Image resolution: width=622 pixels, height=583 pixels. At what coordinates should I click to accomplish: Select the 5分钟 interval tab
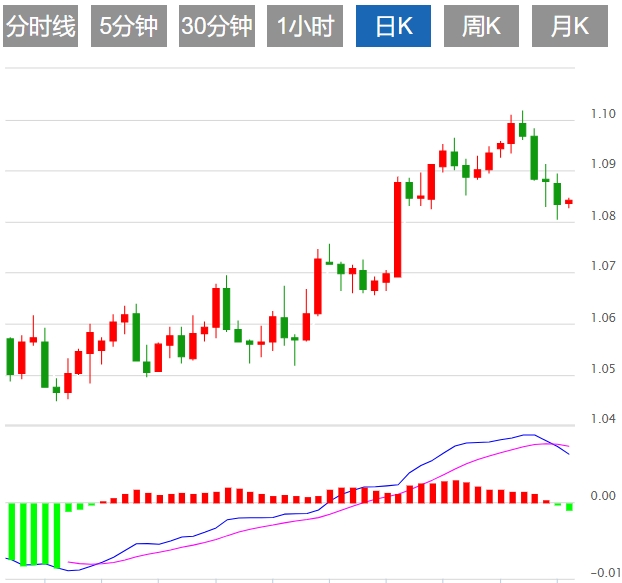(129, 26)
